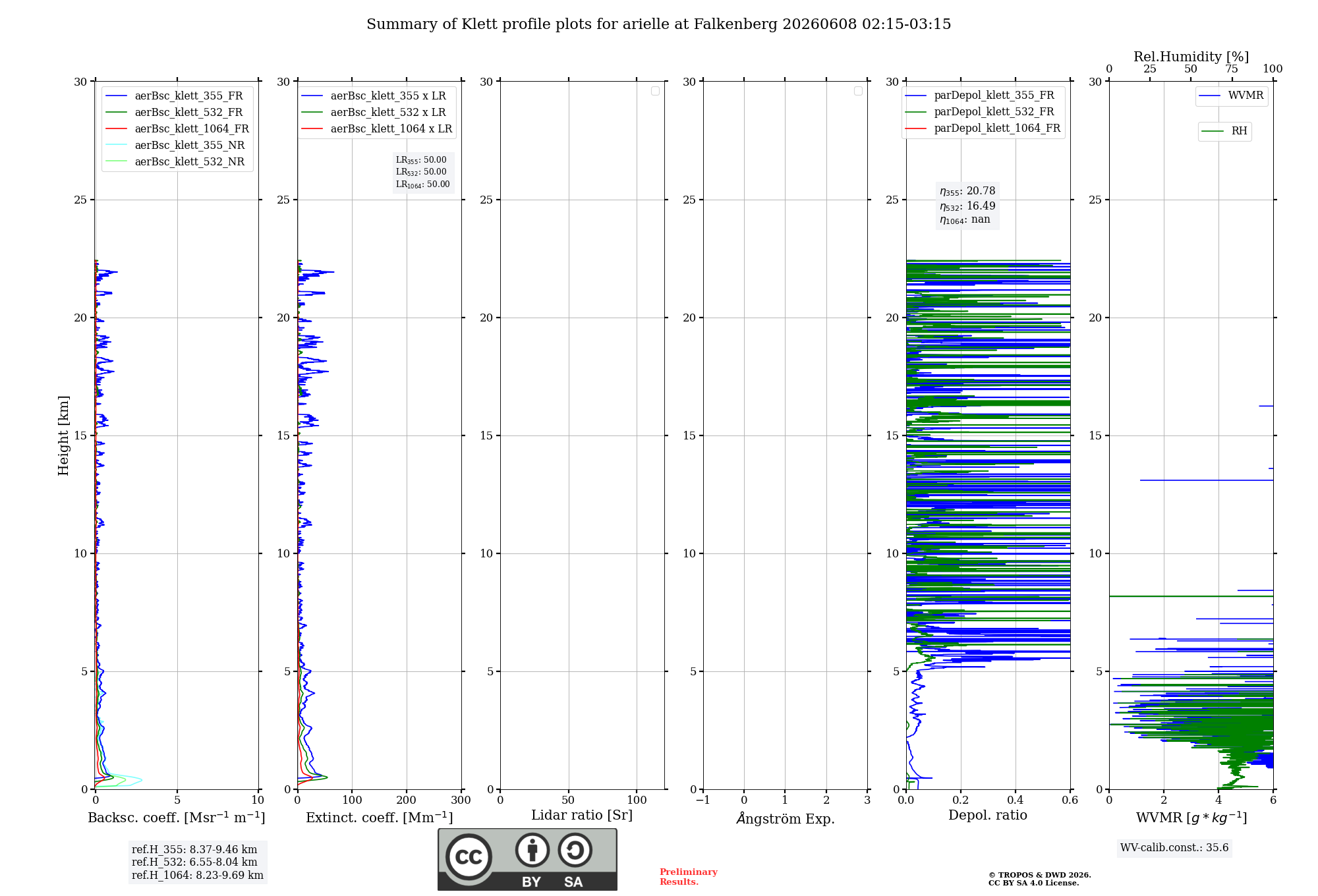Screen dimensions: 1318x896
Task: Click the aerBsc_klett_532 x LR legend entry
Action: click(x=376, y=112)
